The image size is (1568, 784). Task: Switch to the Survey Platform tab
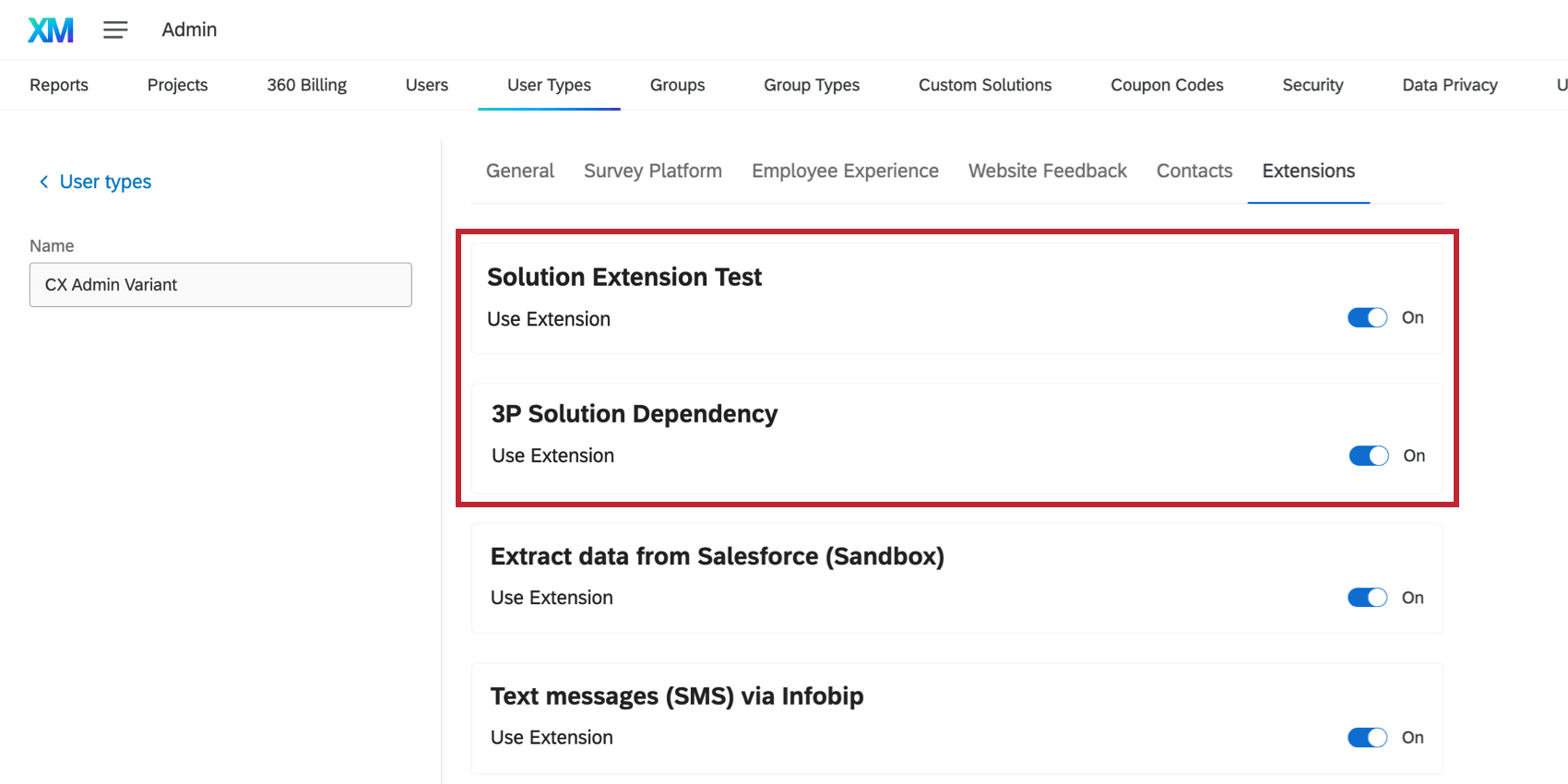pyautogui.click(x=653, y=171)
